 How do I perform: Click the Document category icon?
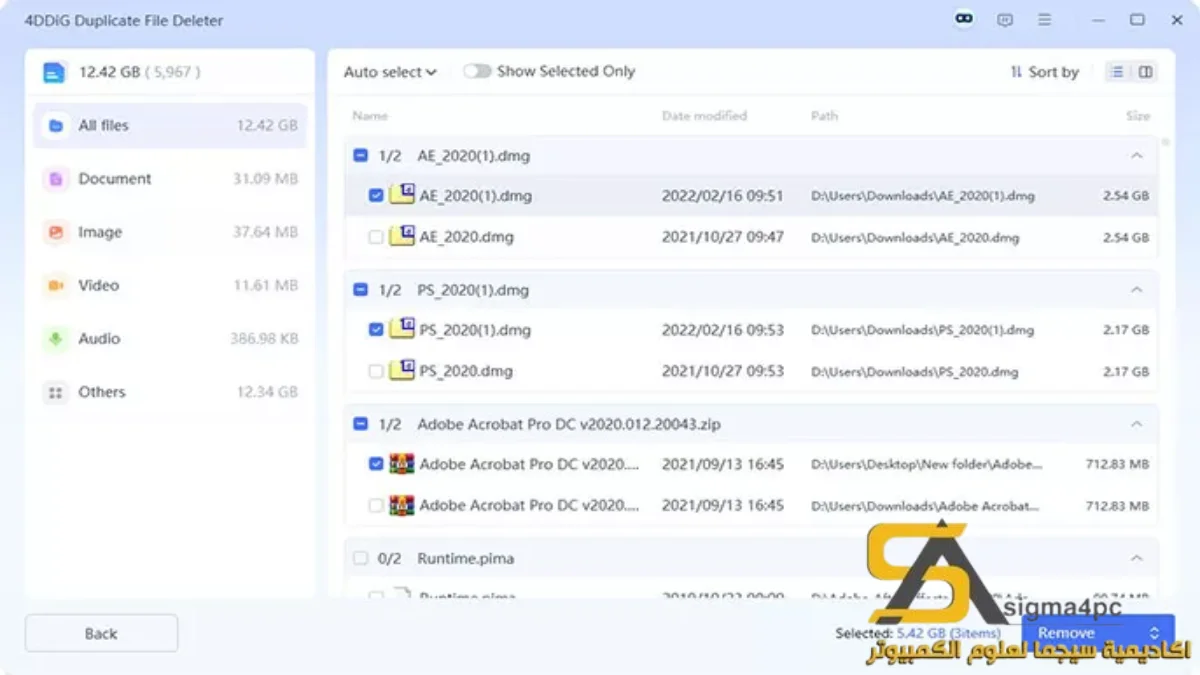tap(56, 179)
